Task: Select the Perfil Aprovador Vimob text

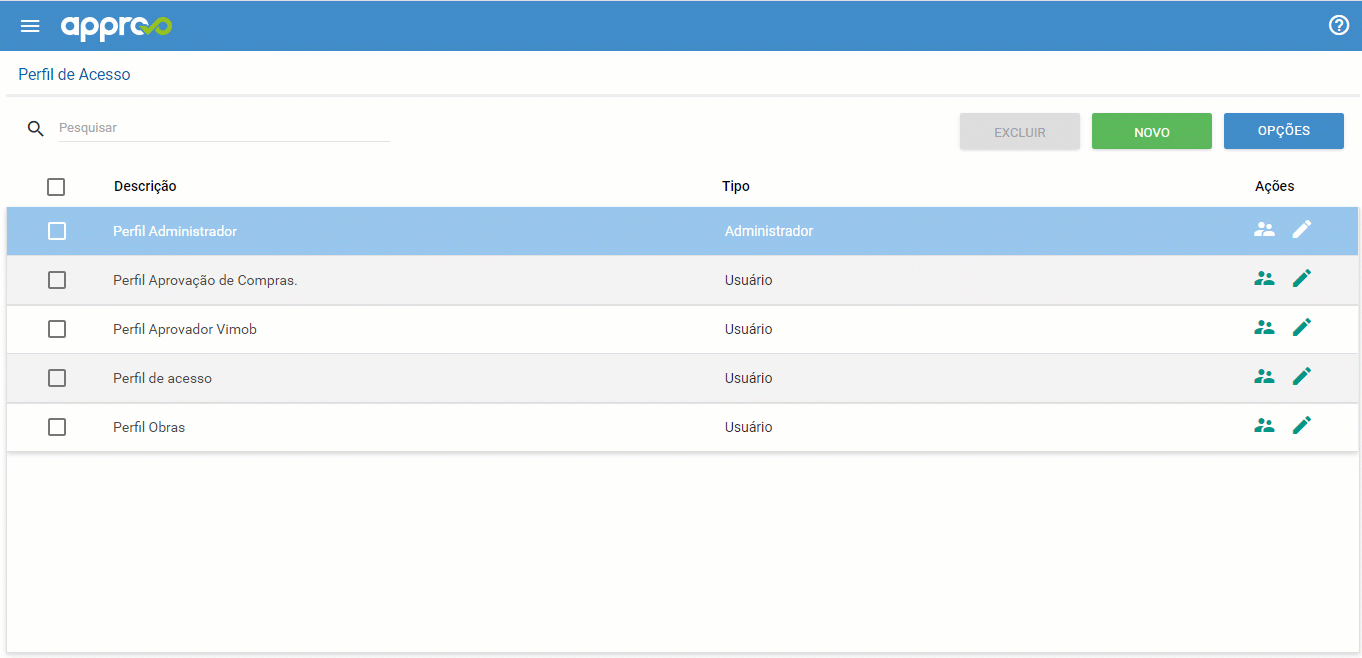Action: pyautogui.click(x=185, y=329)
